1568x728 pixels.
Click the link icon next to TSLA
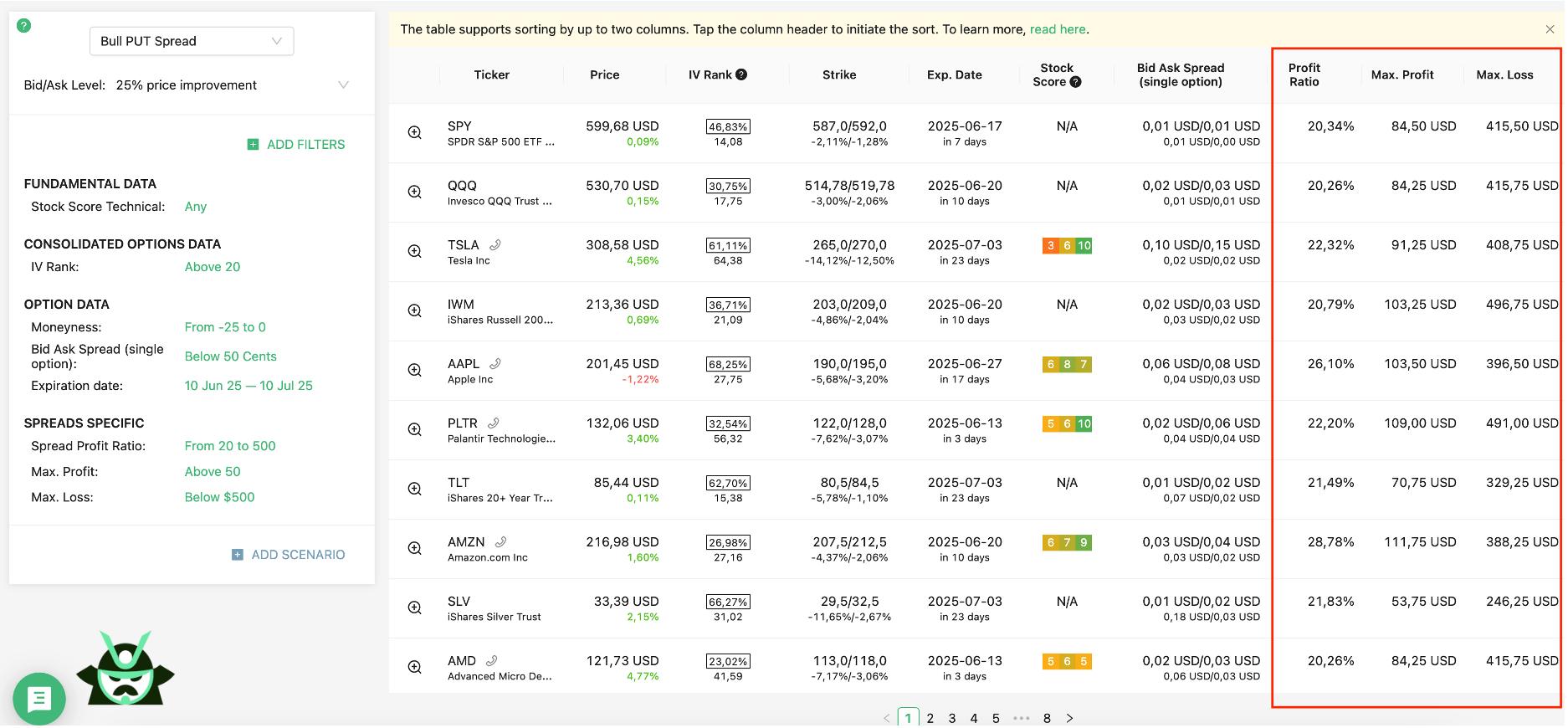click(495, 245)
